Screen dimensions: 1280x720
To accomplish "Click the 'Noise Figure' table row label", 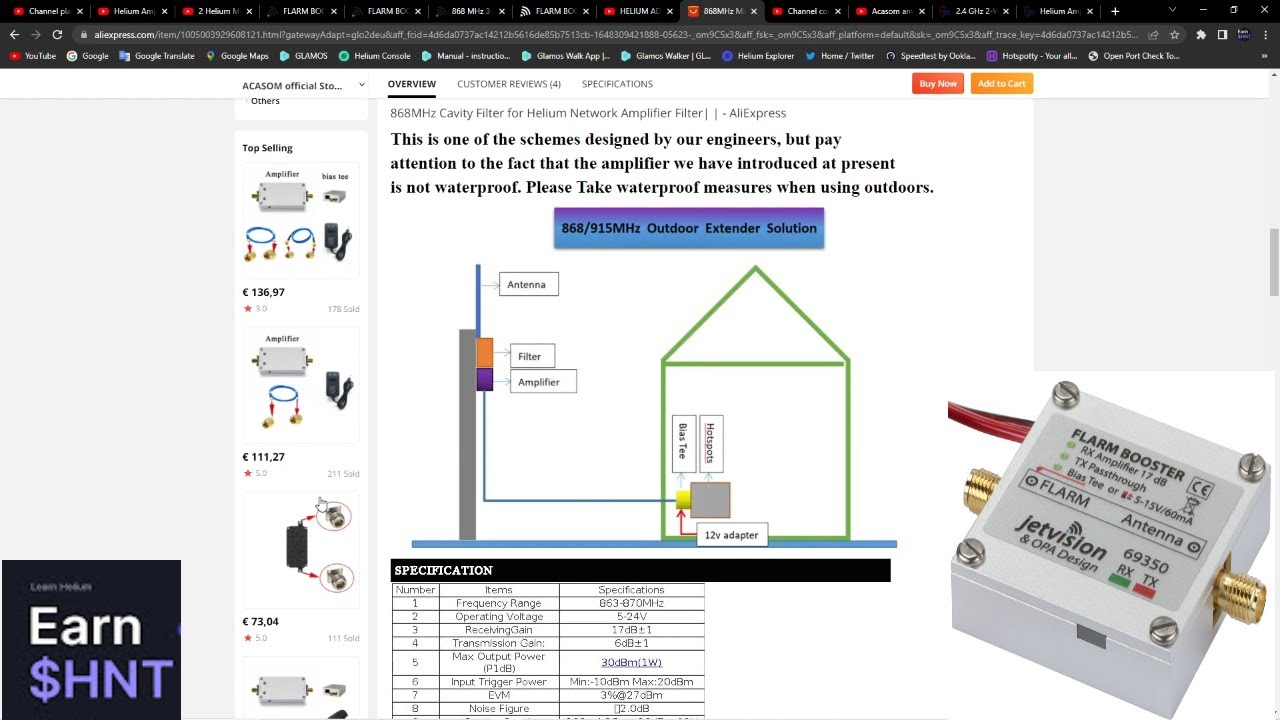I will (x=499, y=708).
